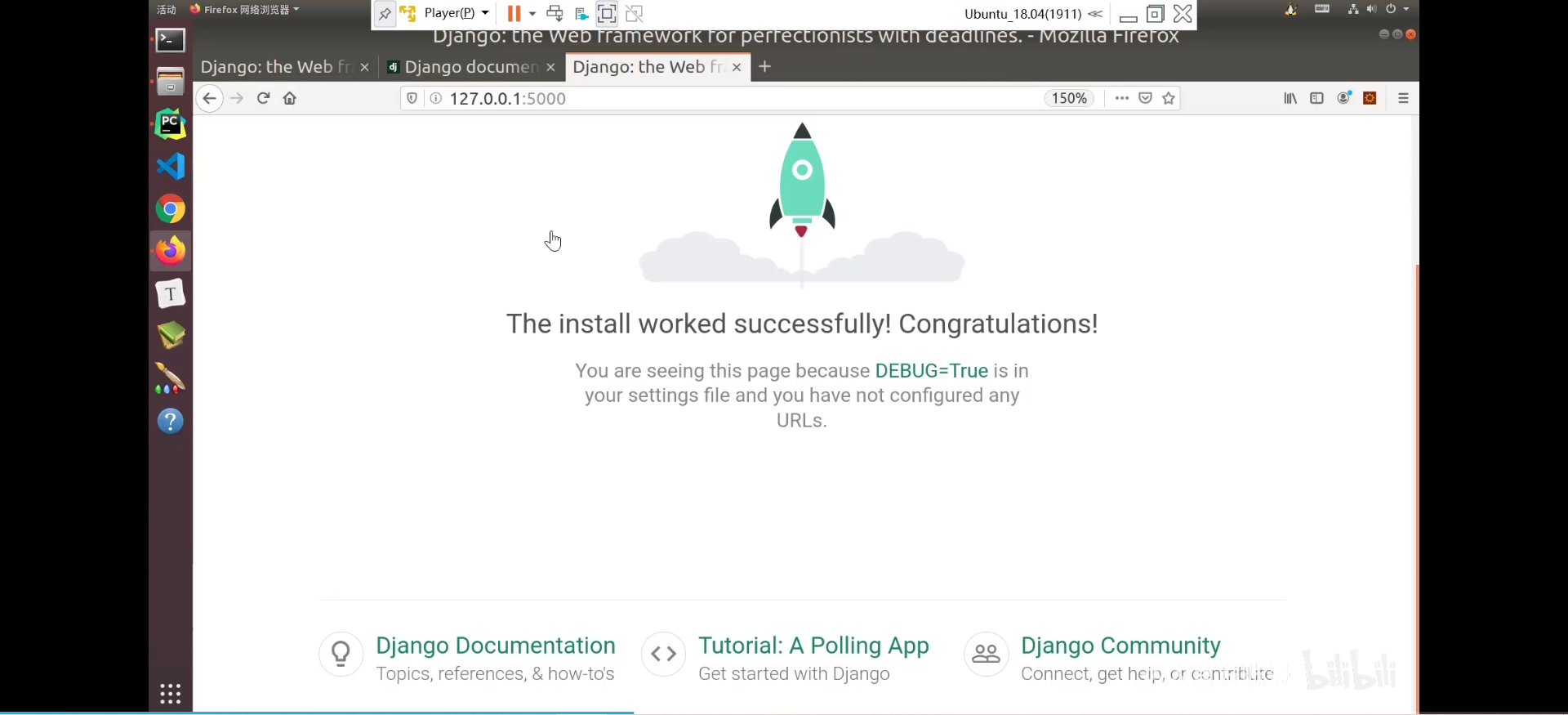Open Terminal from the Ubuntu dock
This screenshot has width=1568, height=715.
pos(171,40)
